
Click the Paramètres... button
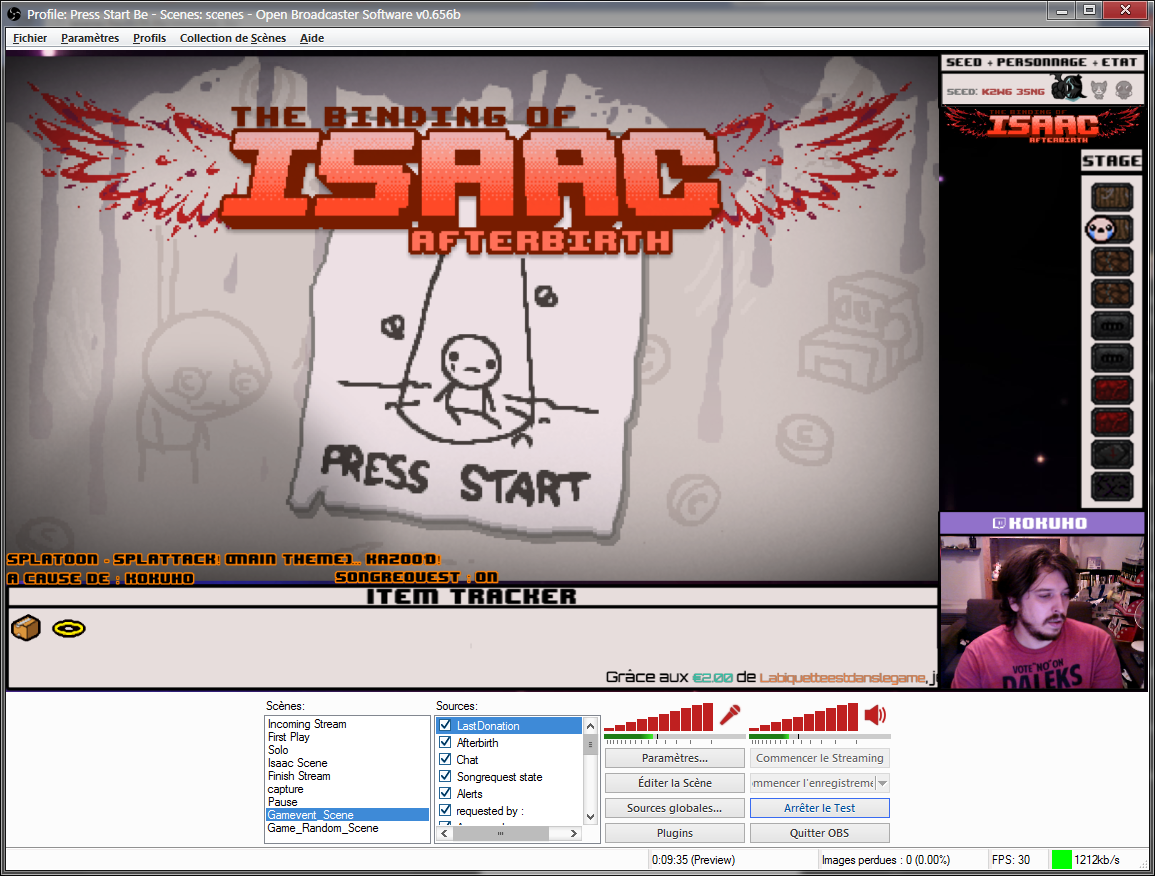click(675, 758)
